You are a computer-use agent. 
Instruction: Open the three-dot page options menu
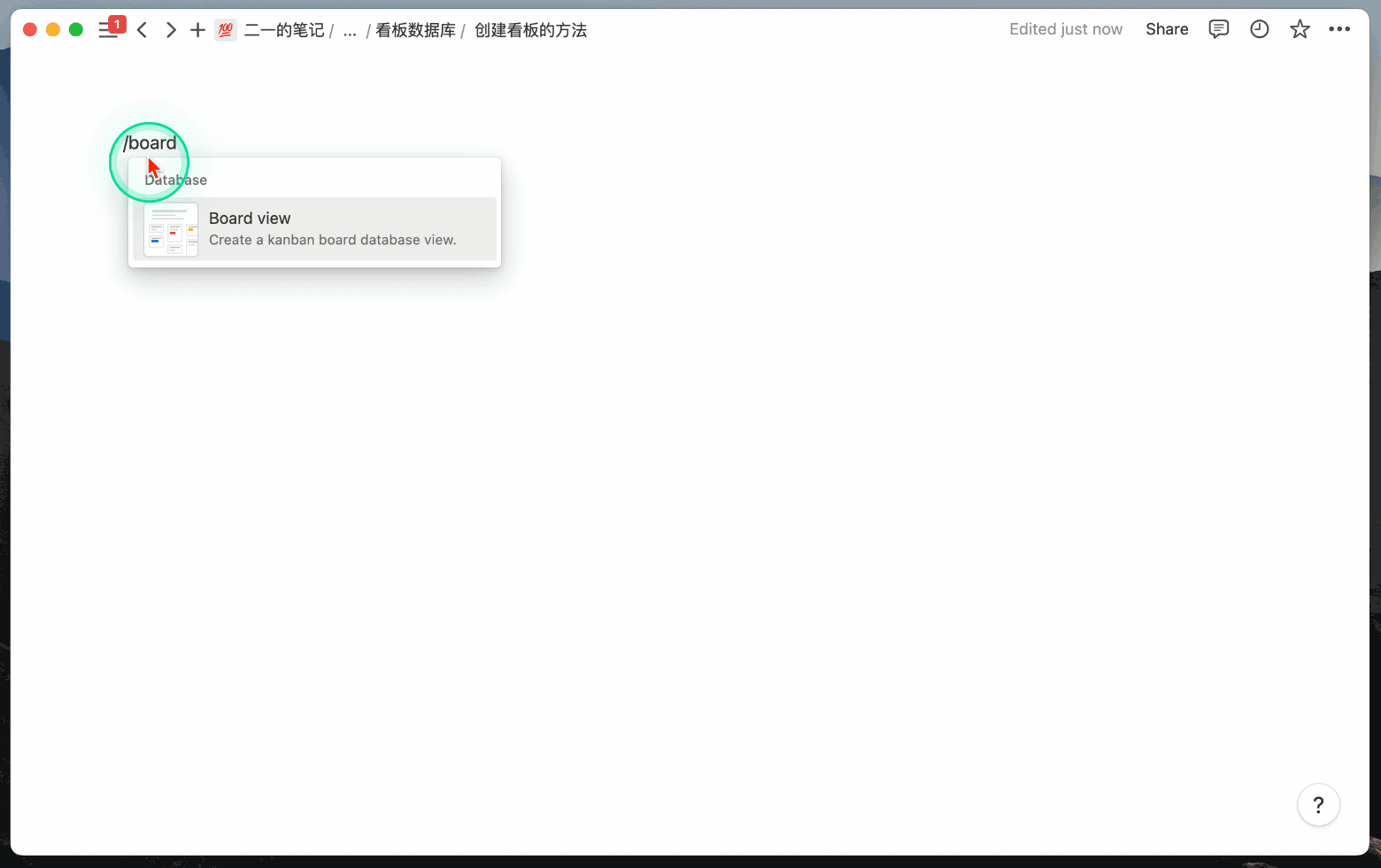coord(1339,29)
